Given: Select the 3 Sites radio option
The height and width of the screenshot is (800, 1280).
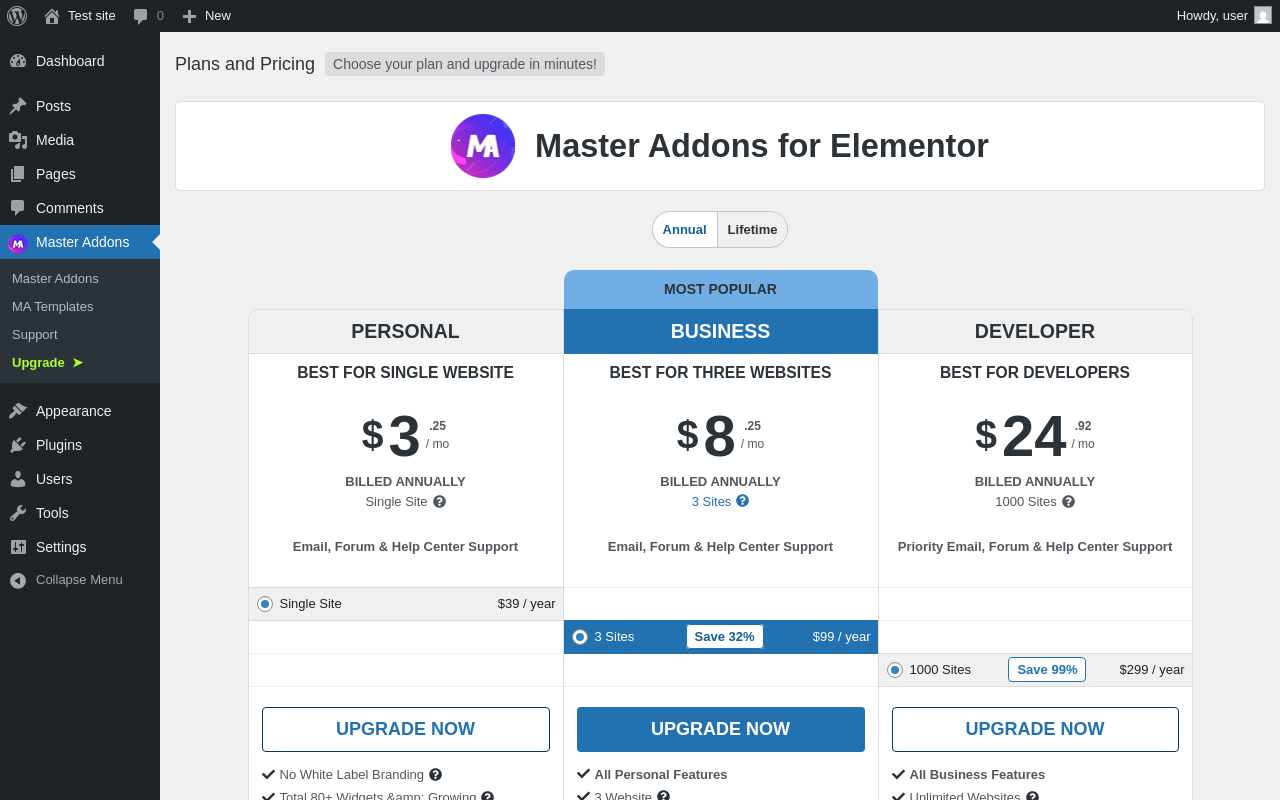Looking at the screenshot, I should (x=580, y=637).
